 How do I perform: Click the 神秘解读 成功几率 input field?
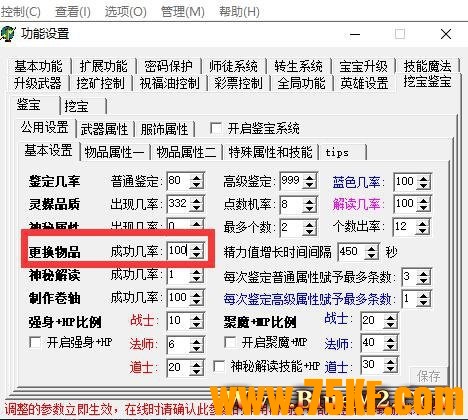click(x=179, y=275)
